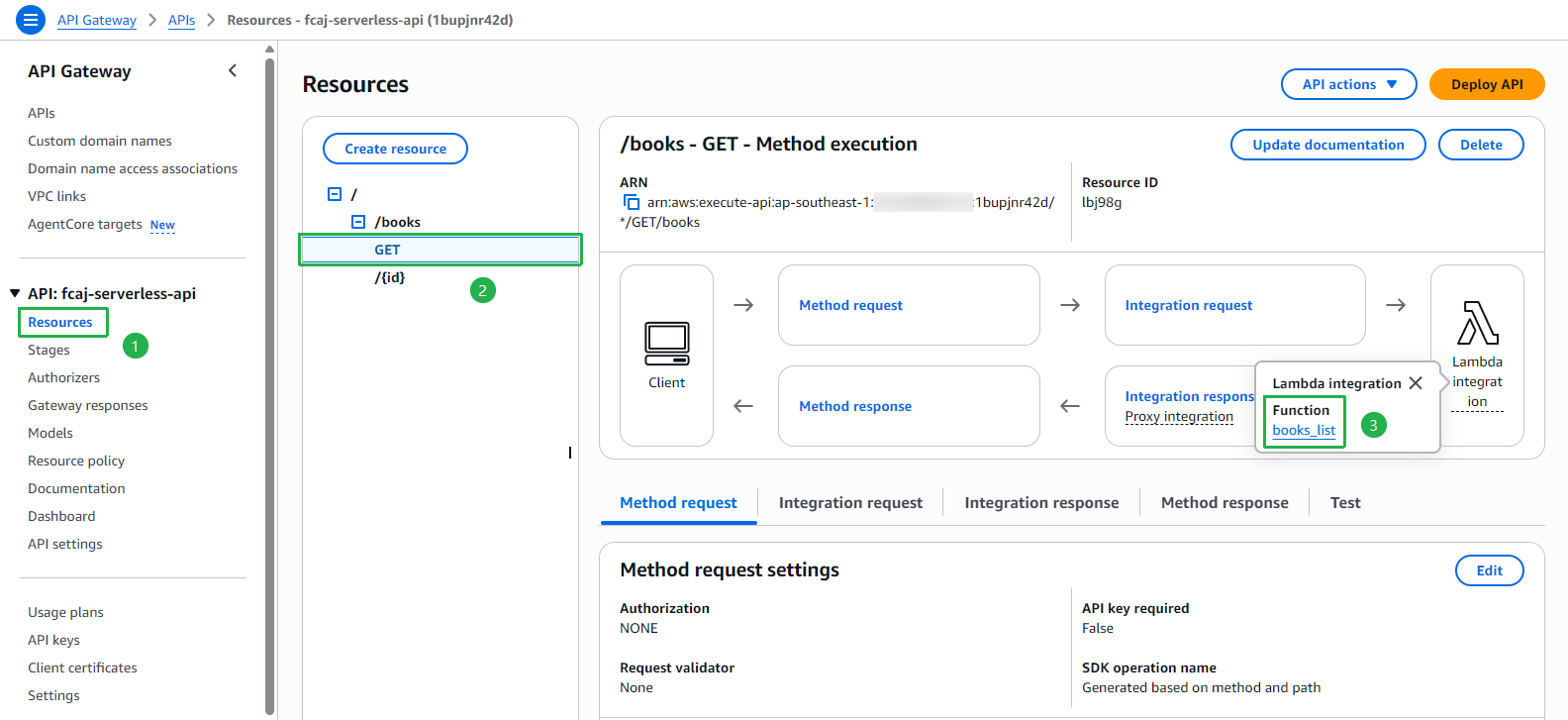Select the /{id} resource in tree
1568x720 pixels.
pyautogui.click(x=390, y=277)
